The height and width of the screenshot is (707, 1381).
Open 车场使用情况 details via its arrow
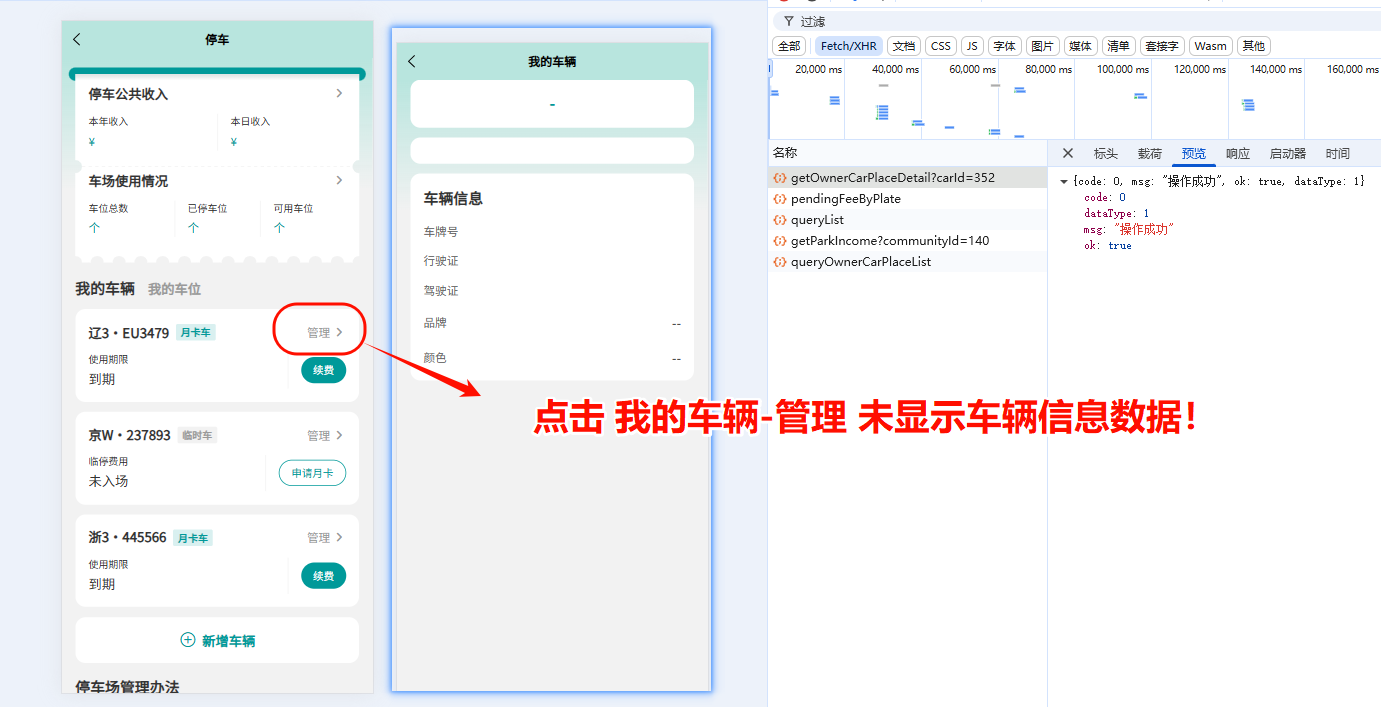tap(339, 182)
